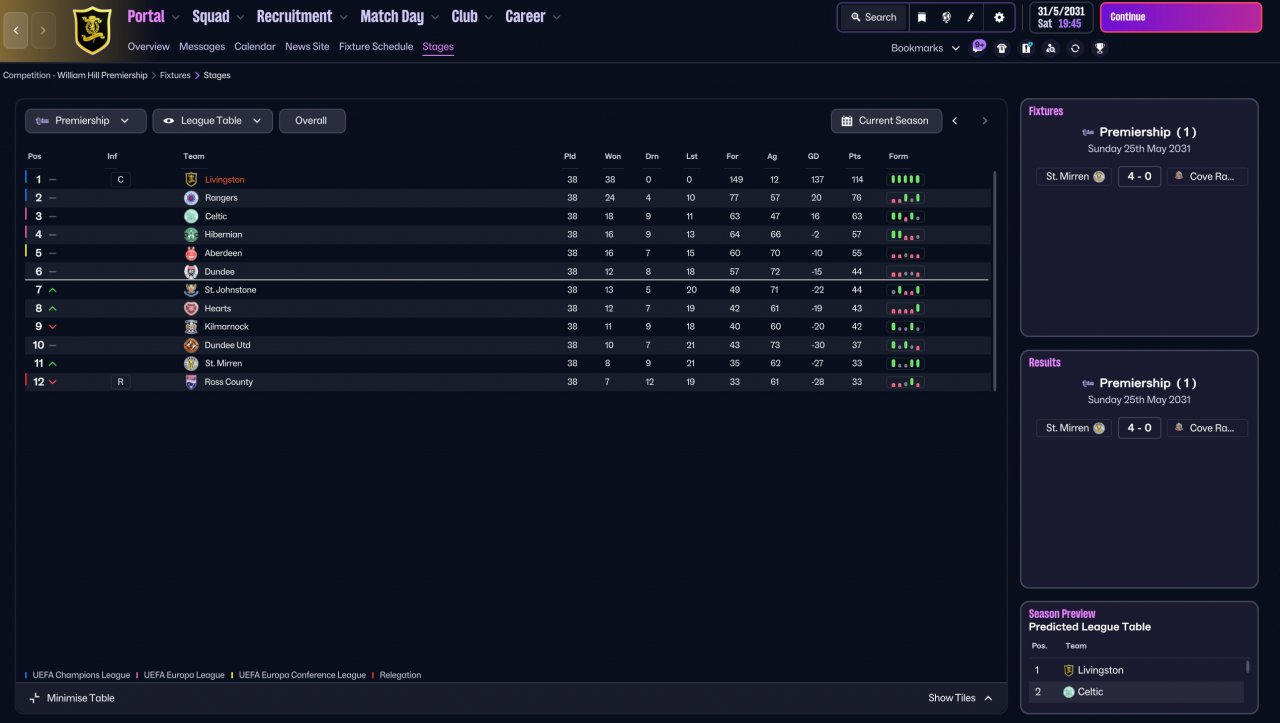Open the Premiership stage dropdown

(86, 121)
